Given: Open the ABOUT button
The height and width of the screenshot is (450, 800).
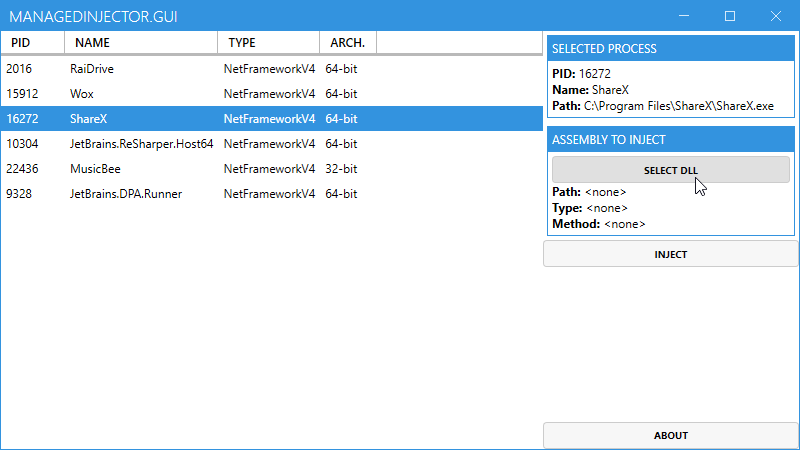Looking at the screenshot, I should (670, 435).
